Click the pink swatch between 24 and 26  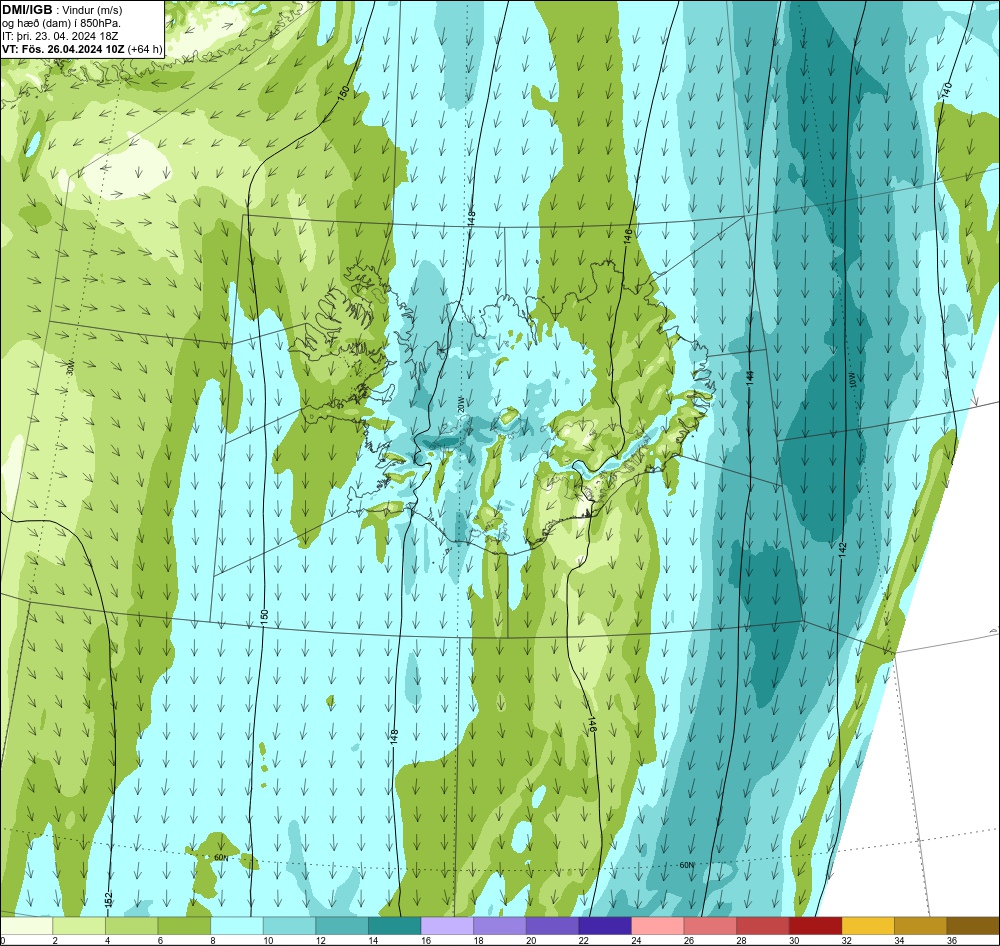pos(658,926)
